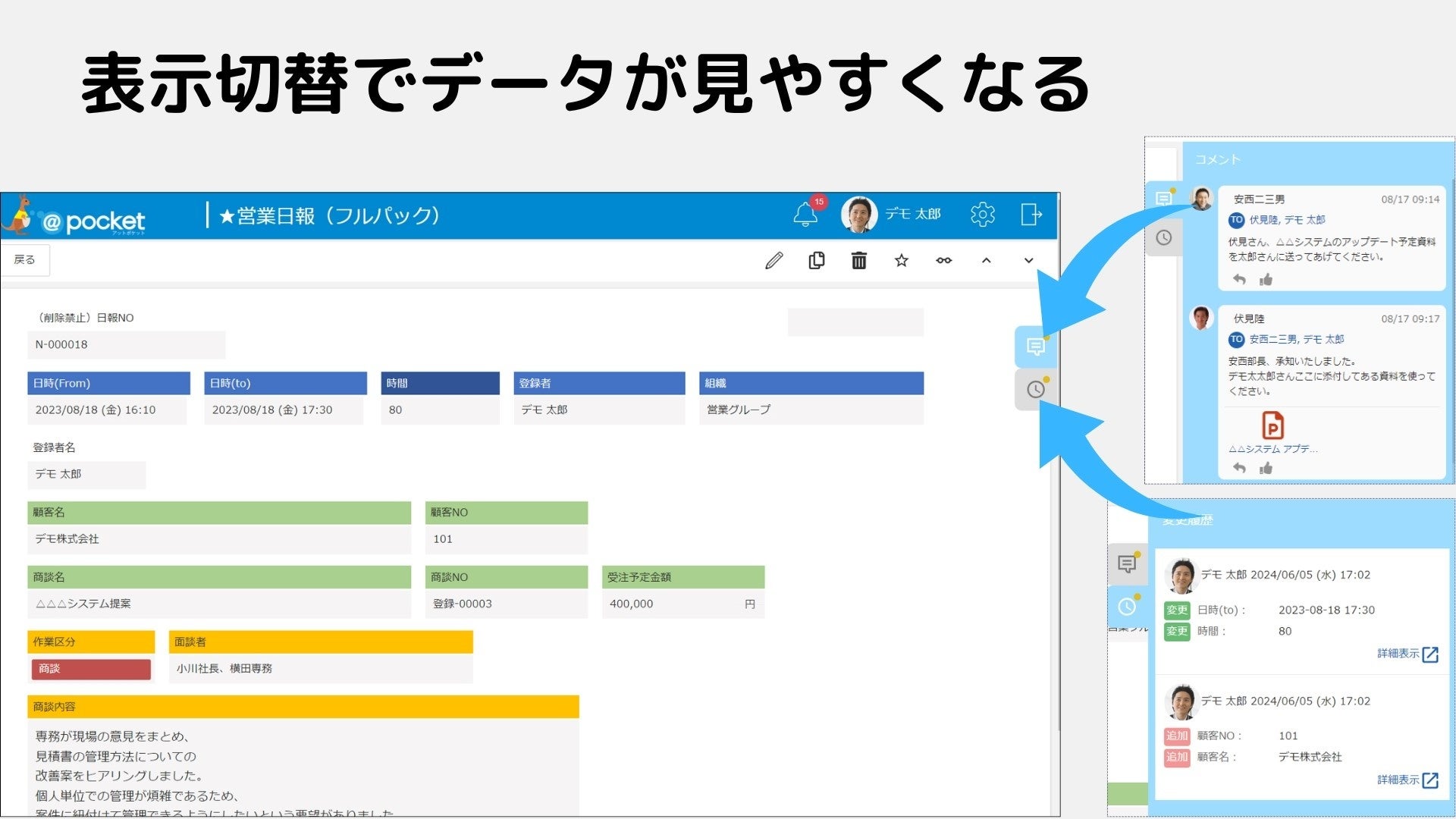Open the change history clock tab
Viewport: 1456px width, 819px height.
(1035, 390)
